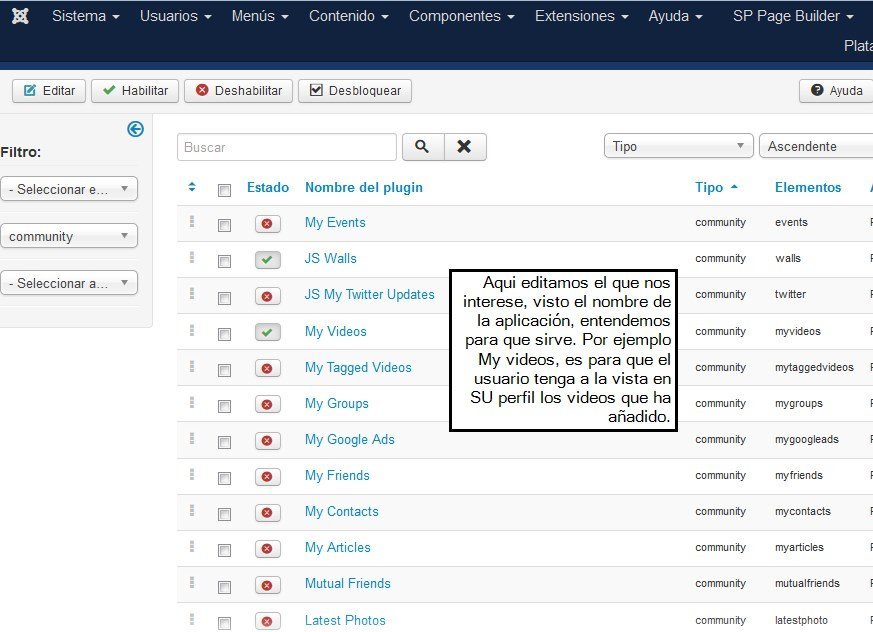
Task: Sort by Estado column header
Action: point(268,188)
